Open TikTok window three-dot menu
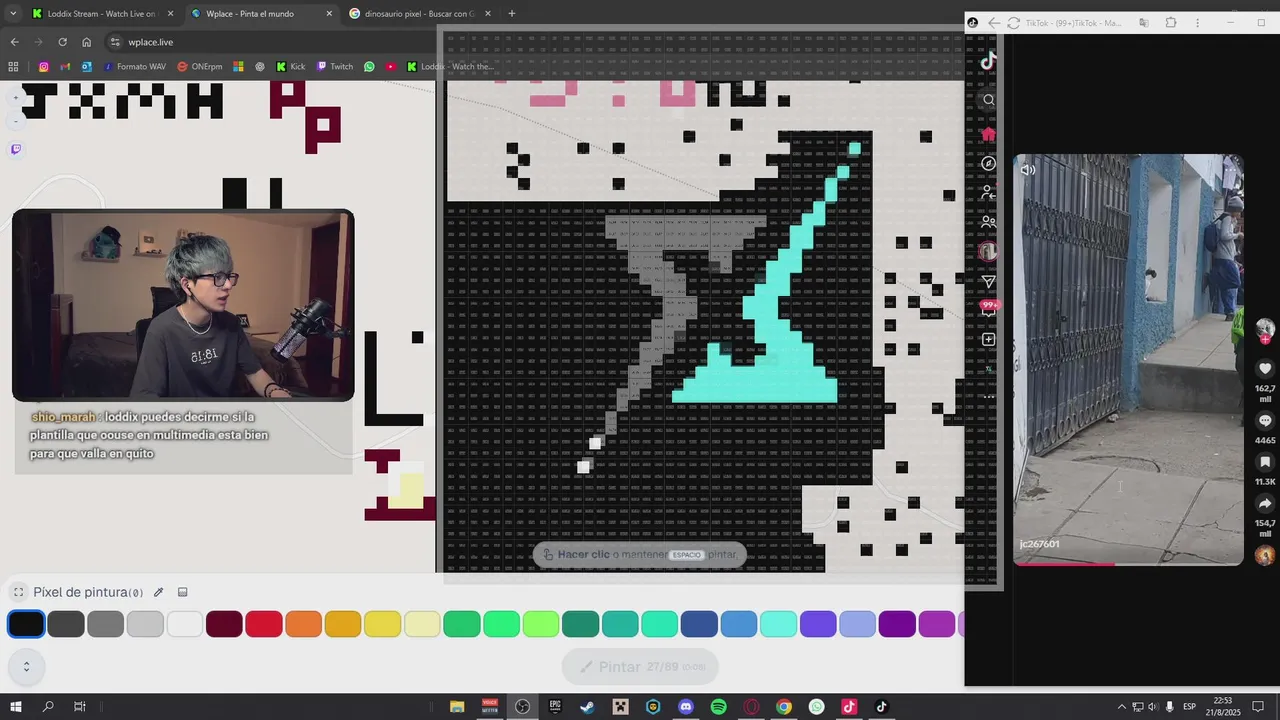The width and height of the screenshot is (1280, 720). pos(1197,22)
